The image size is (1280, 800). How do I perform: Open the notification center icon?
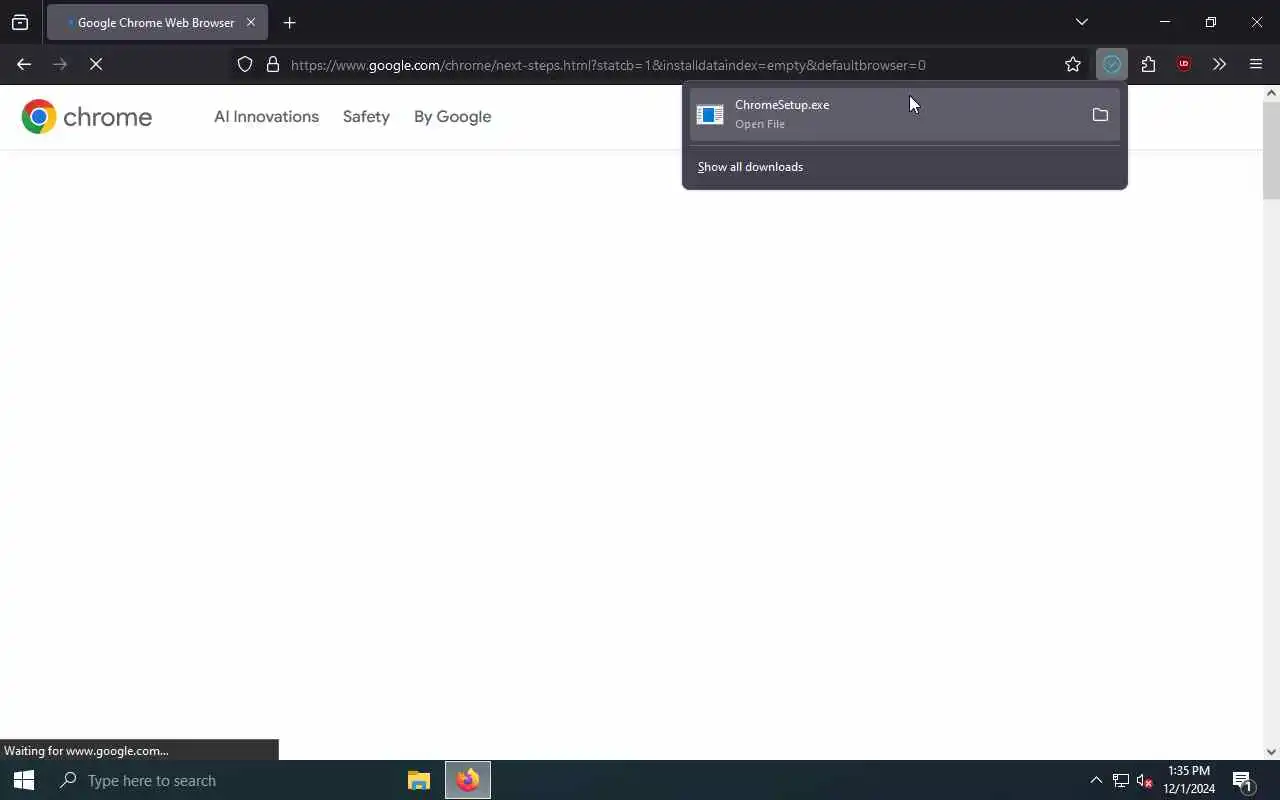(x=1243, y=780)
